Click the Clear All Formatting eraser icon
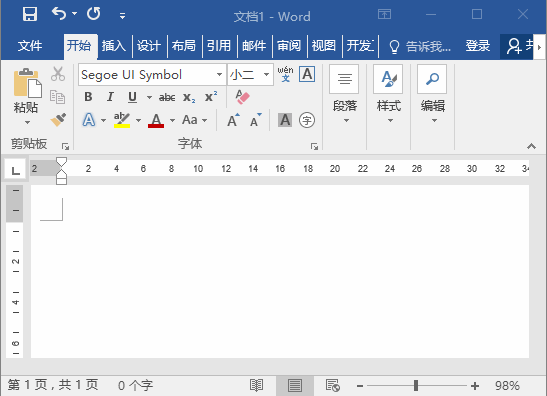This screenshot has height=396, width=547. click(x=242, y=97)
